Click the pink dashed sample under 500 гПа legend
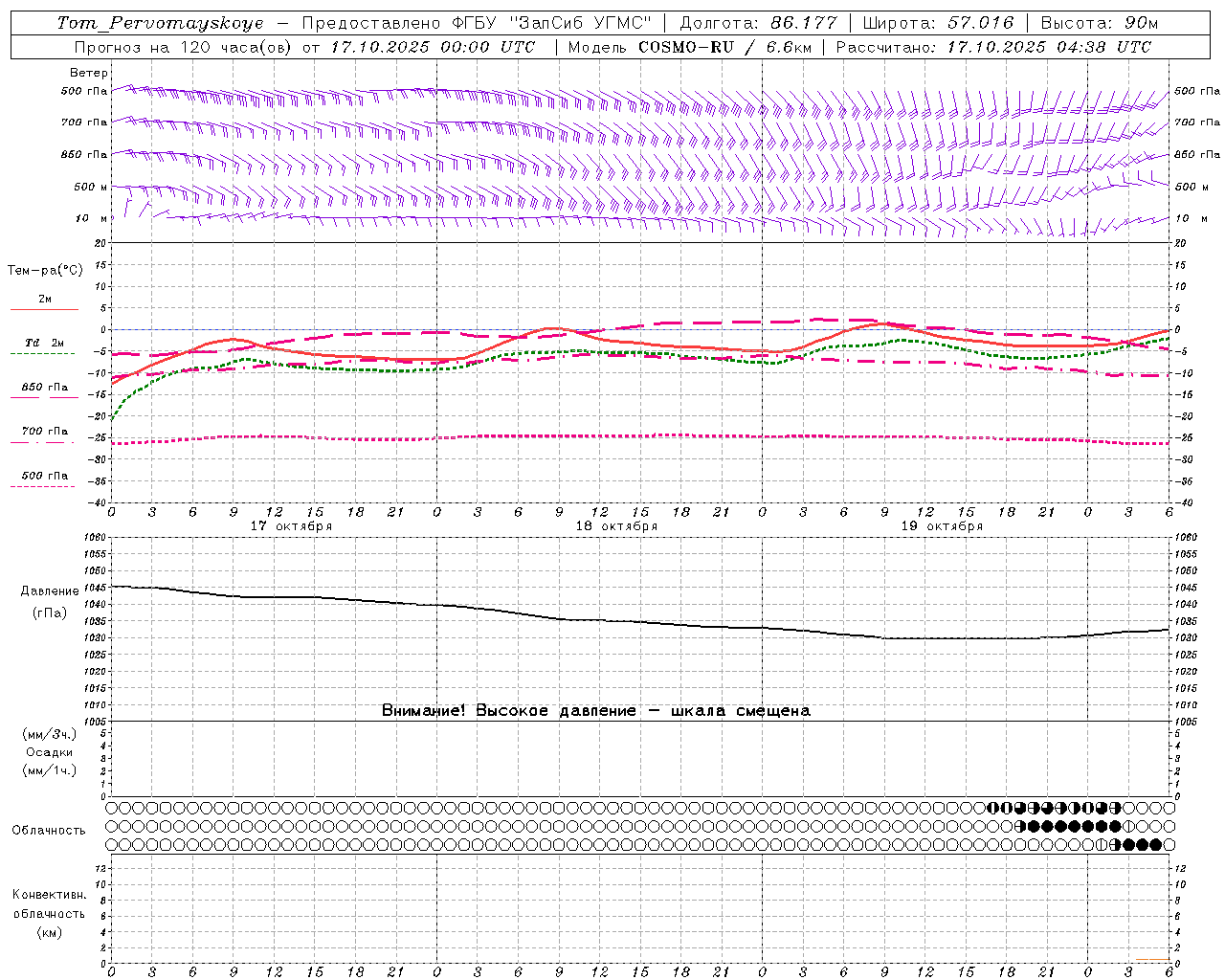 (x=43, y=486)
